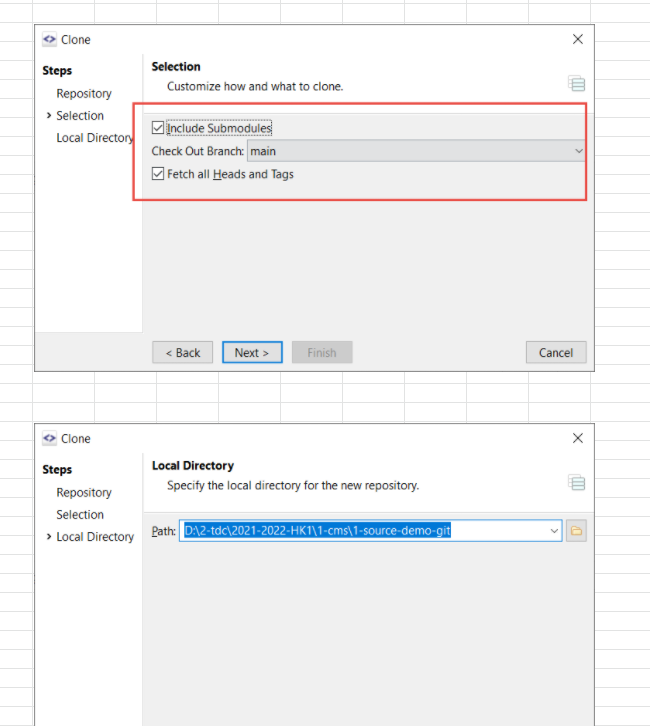The width and height of the screenshot is (650, 726).
Task: Select Selection step in the Local Directory dialog
Action: click(x=80, y=515)
